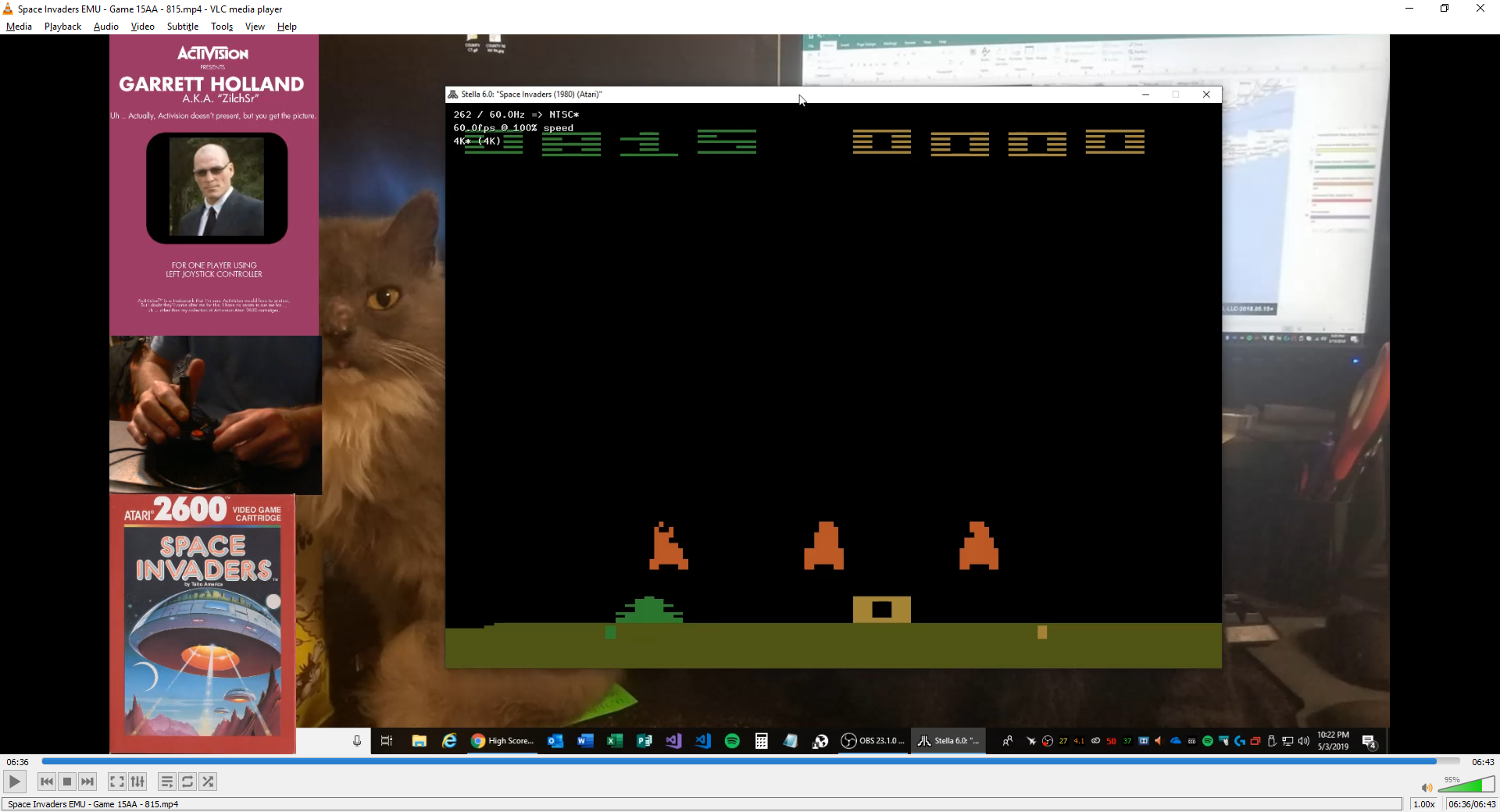Toggle remaining time label 06:43
This screenshot has height=812, width=1500.
click(1483, 762)
